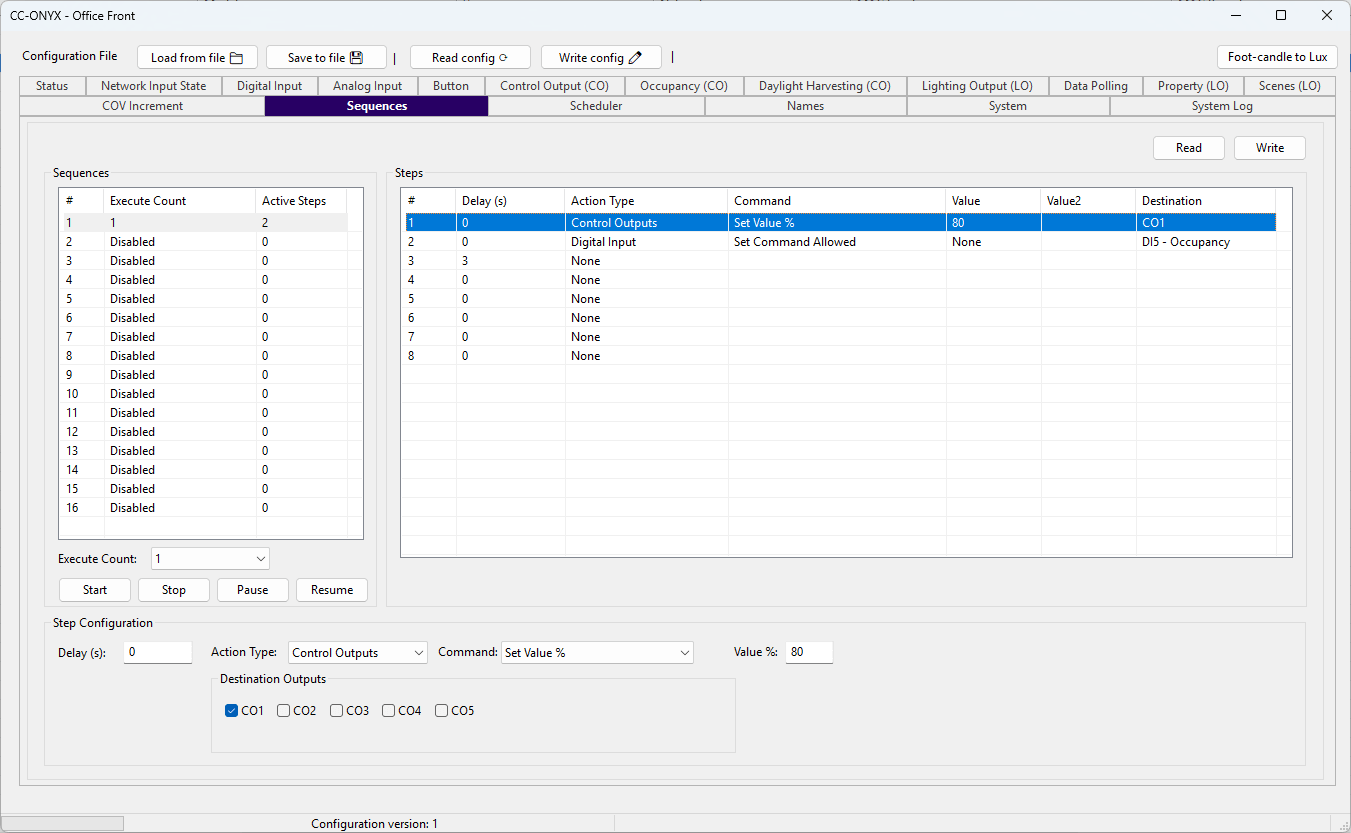Enable the CO2 destination output

tap(284, 711)
